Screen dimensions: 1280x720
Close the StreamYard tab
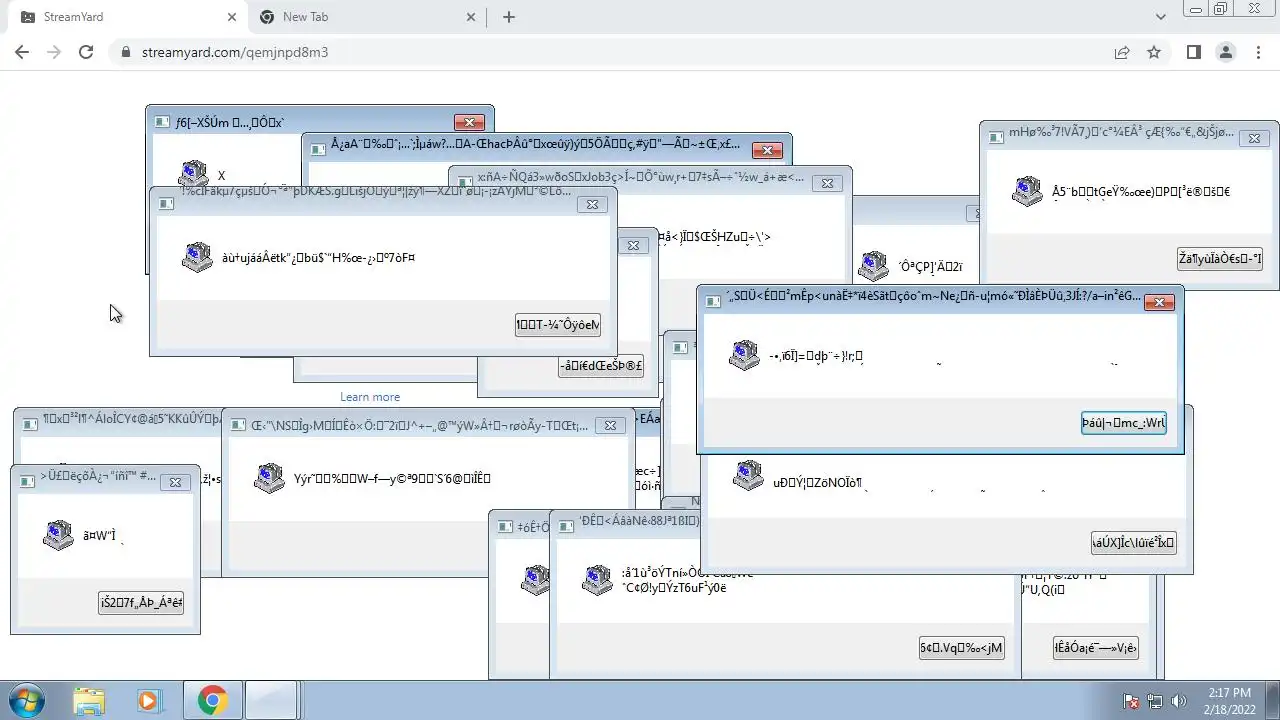tap(232, 17)
